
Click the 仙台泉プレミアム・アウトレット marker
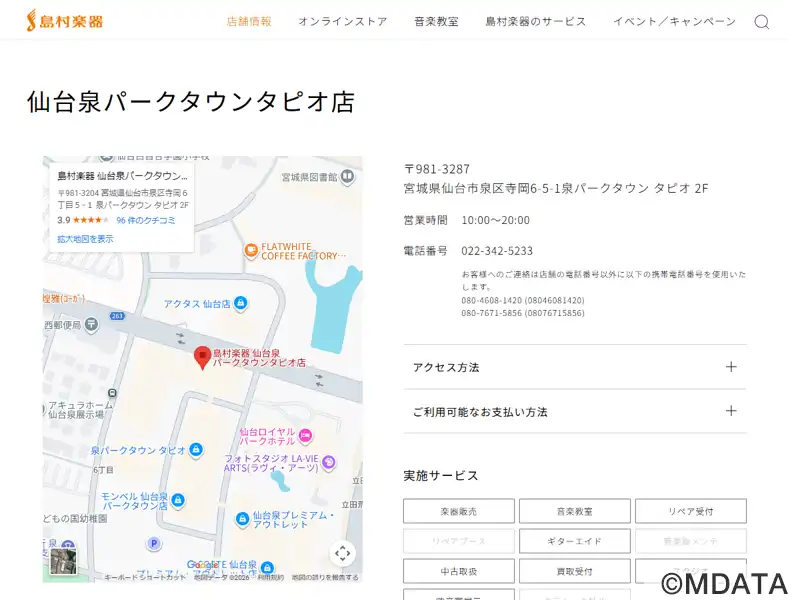coord(242,518)
